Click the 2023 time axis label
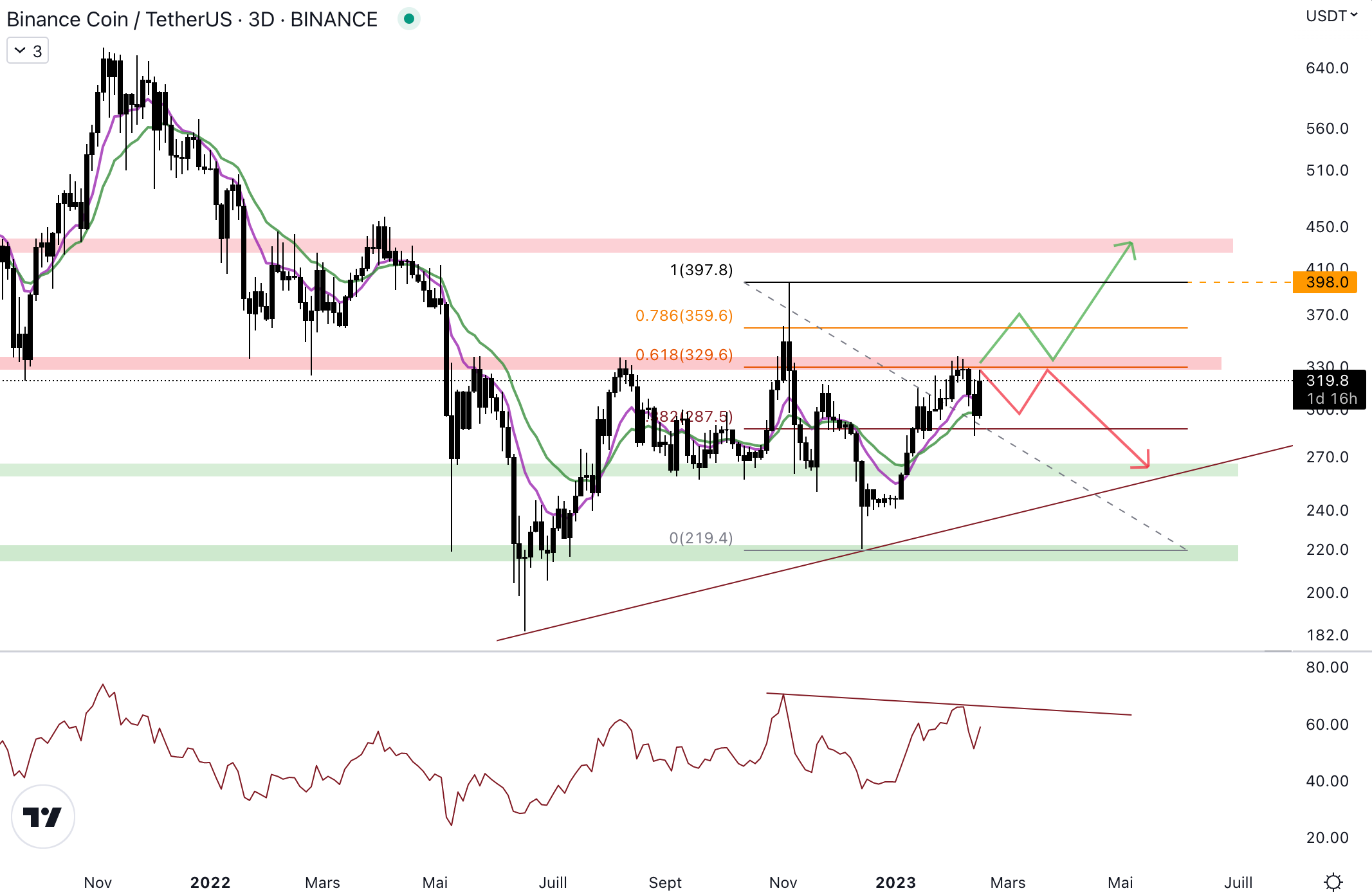 point(895,883)
